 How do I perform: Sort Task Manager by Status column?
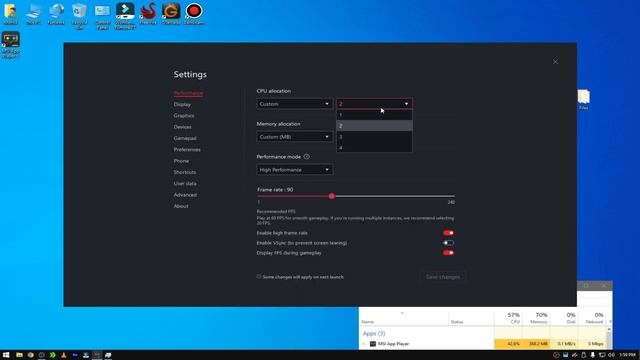(x=471, y=318)
